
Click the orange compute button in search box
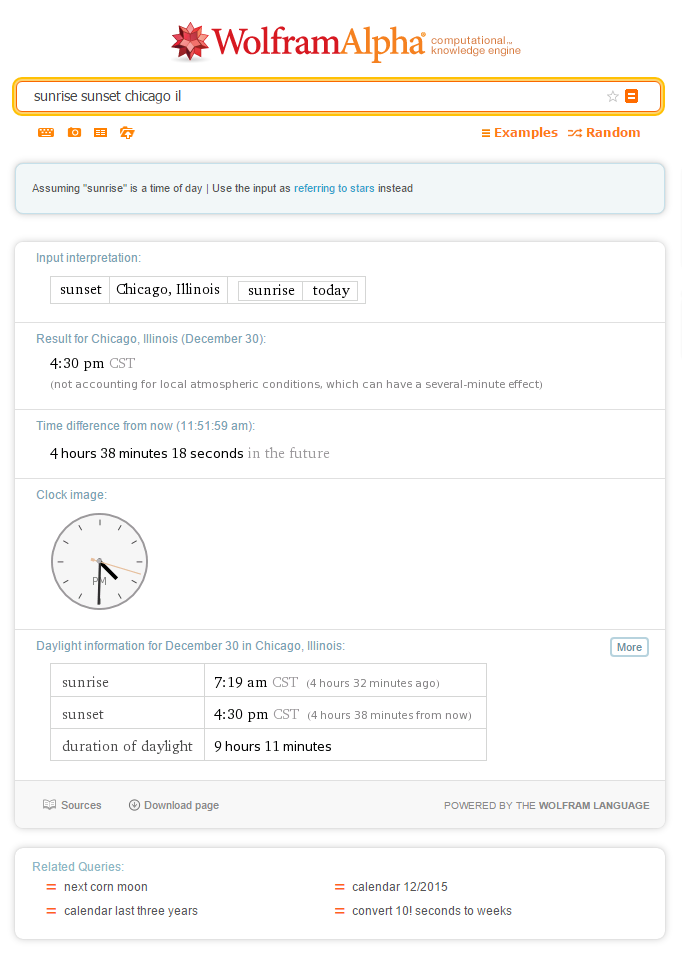pos(631,96)
